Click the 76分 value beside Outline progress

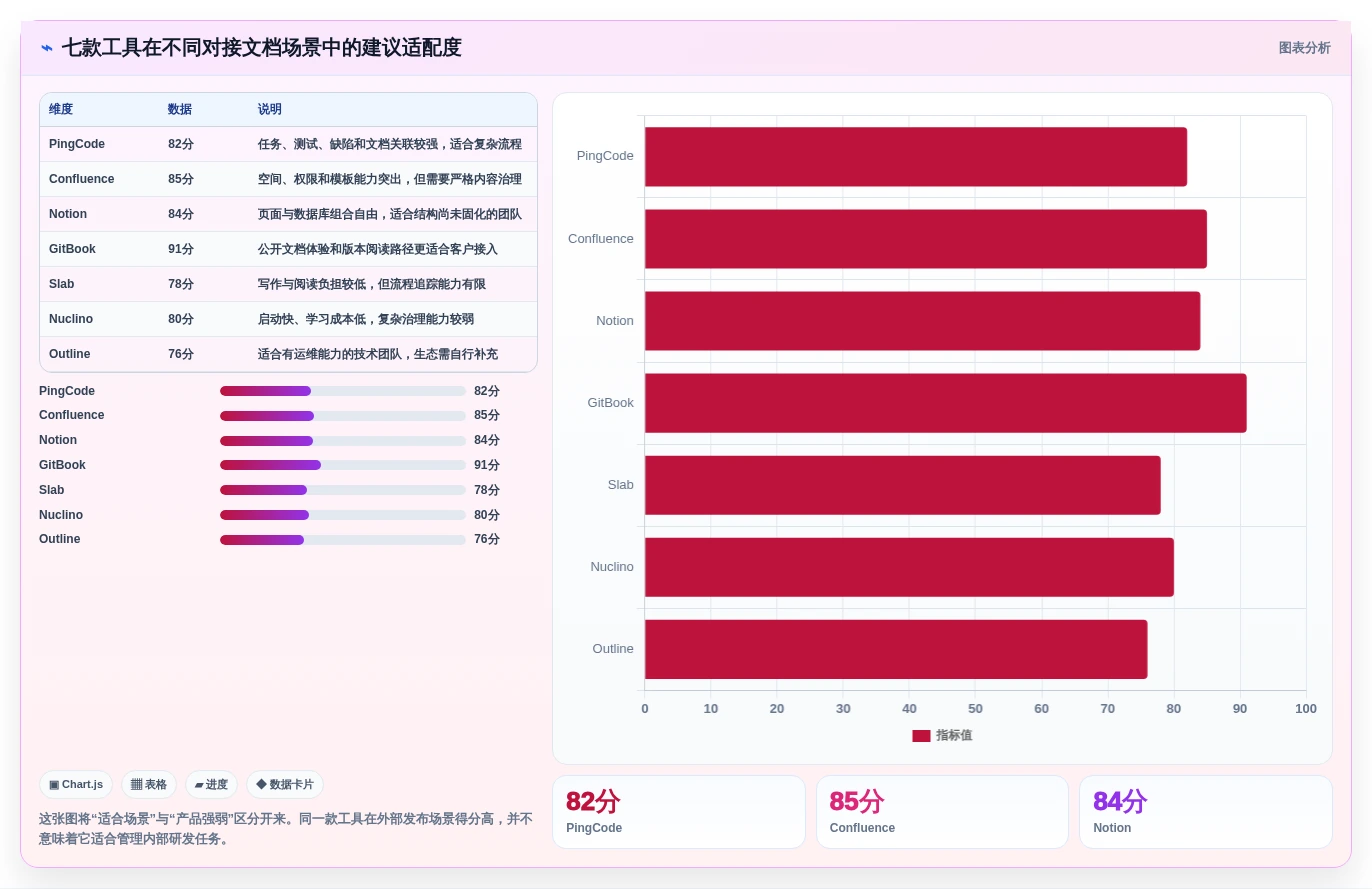[487, 540]
